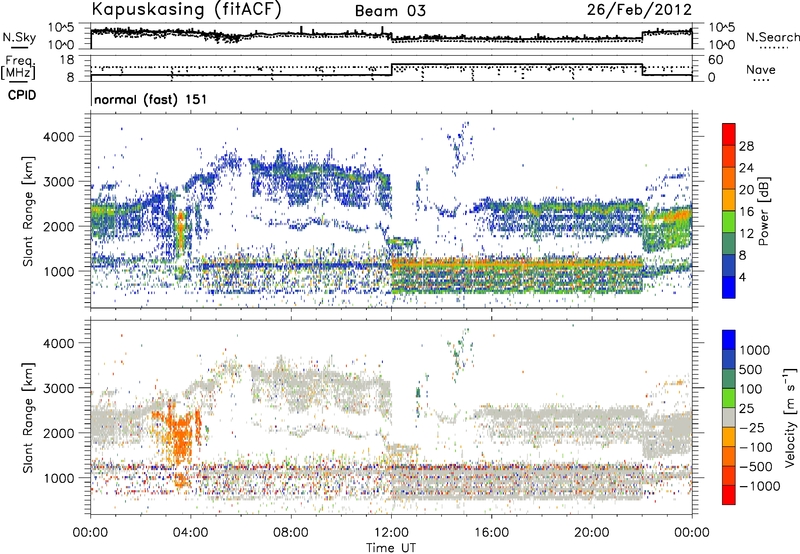Click the blue bottom segment of the power color bar

click(729, 287)
